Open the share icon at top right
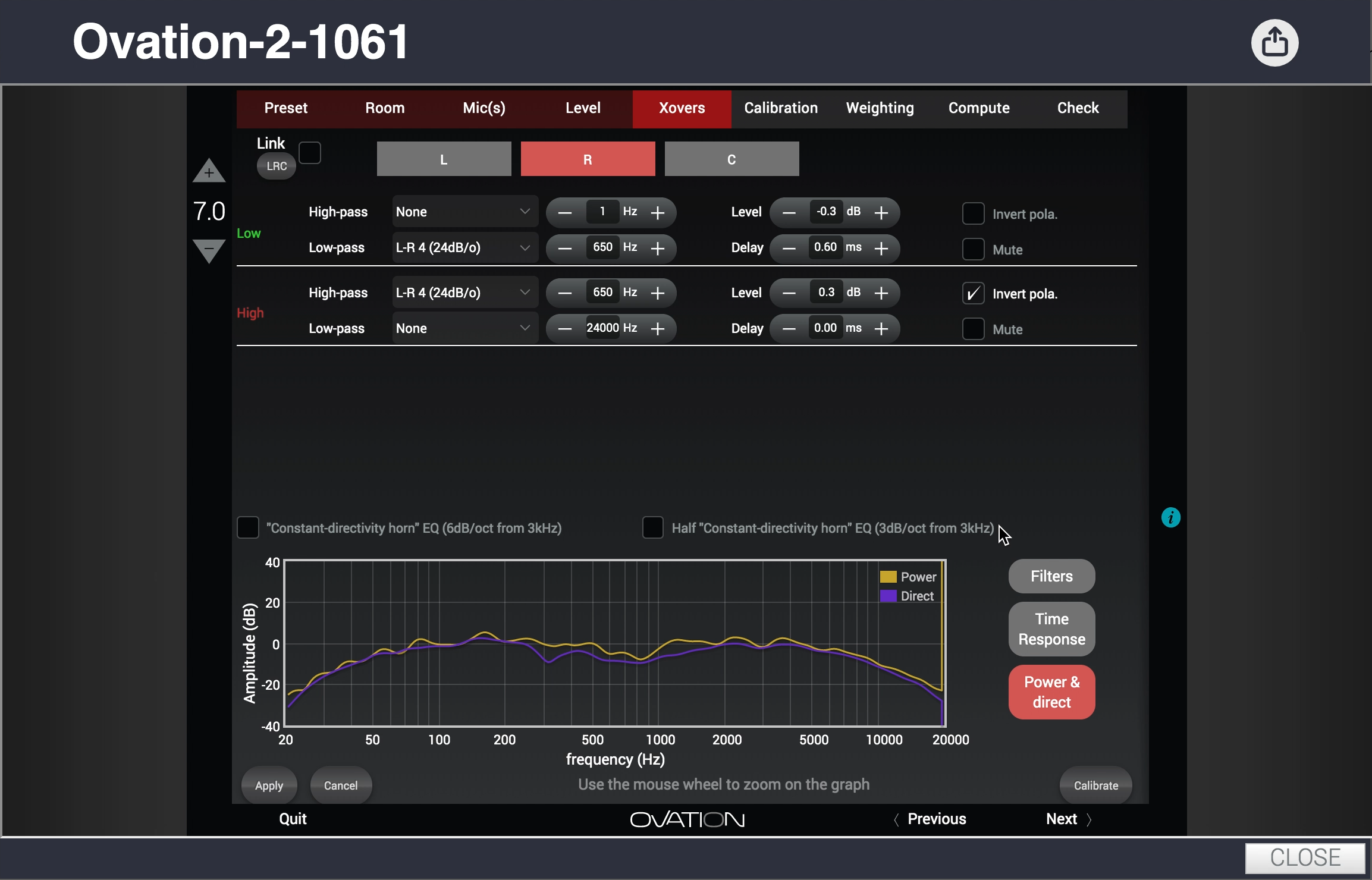The image size is (1372, 880). [1274, 43]
